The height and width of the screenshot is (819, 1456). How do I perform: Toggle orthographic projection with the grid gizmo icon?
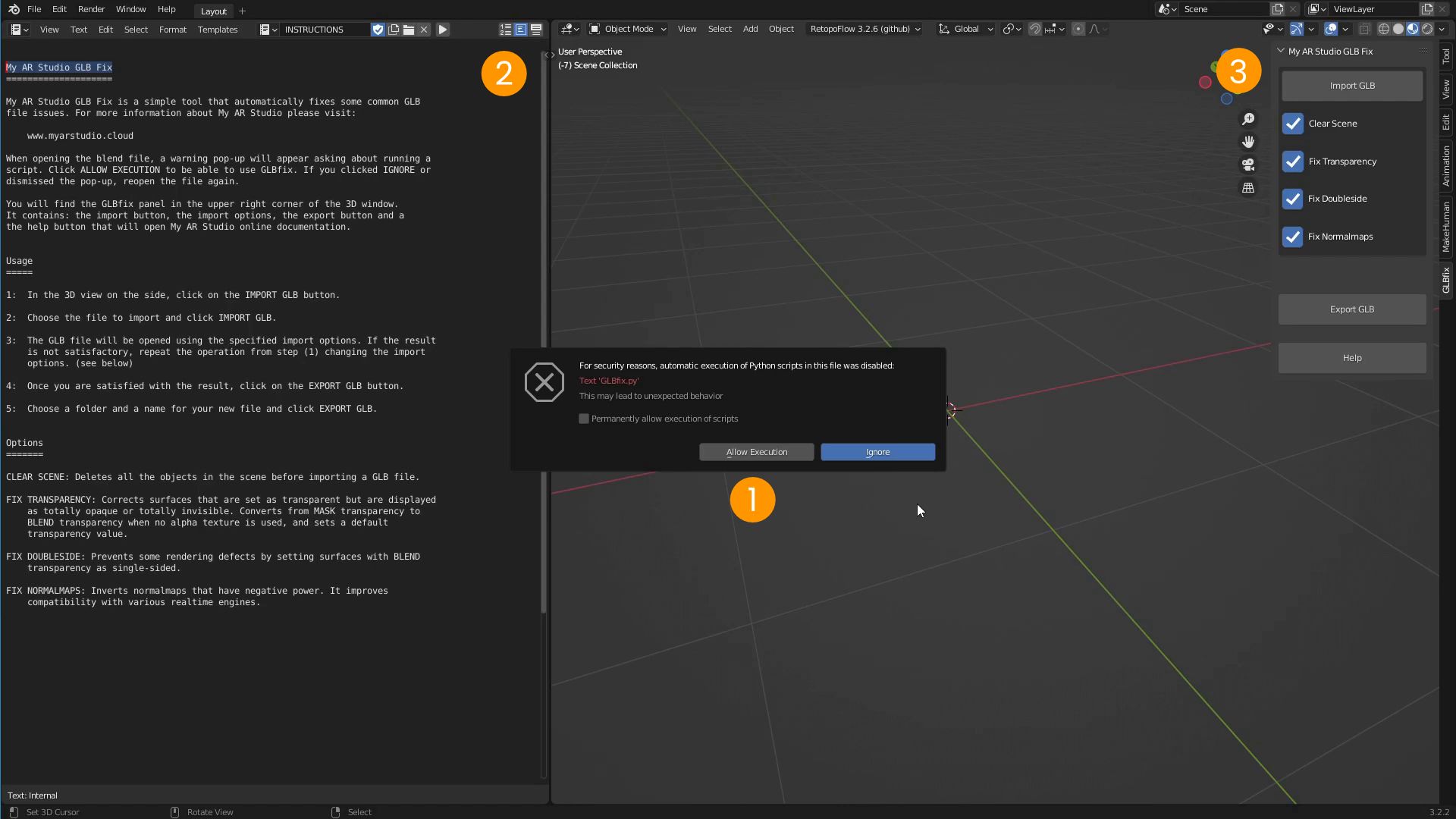click(1248, 187)
